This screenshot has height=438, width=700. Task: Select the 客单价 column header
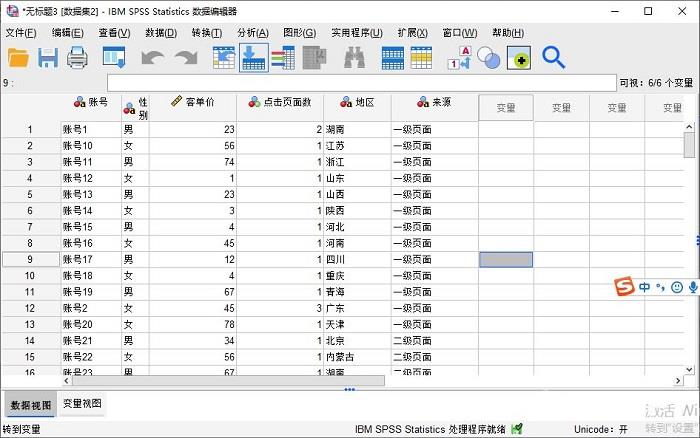[192, 108]
